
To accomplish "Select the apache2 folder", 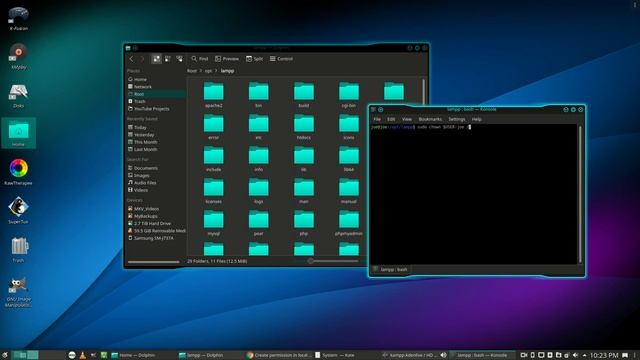I will click(213, 95).
